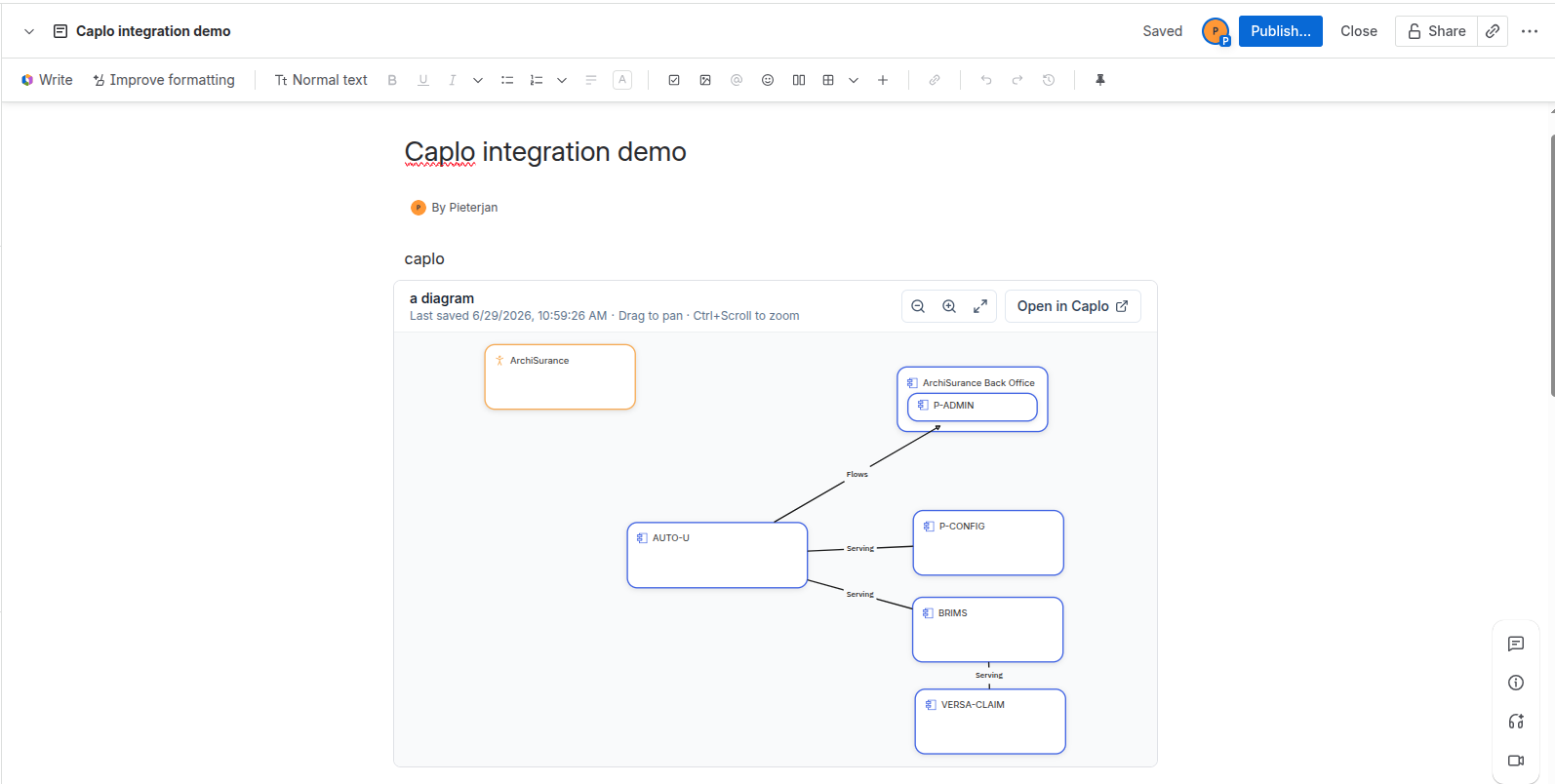Select the AUTO-U node
The height and width of the screenshot is (784, 1555).
(717, 555)
